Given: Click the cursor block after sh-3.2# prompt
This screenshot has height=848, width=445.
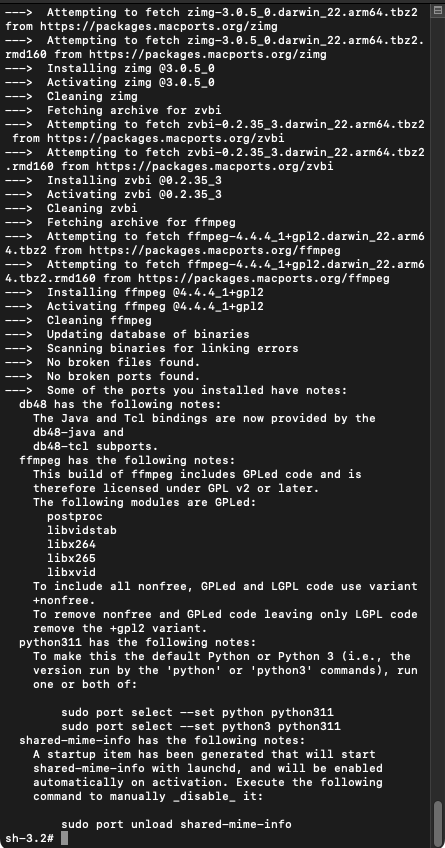Looking at the screenshot, I should pos(64,838).
